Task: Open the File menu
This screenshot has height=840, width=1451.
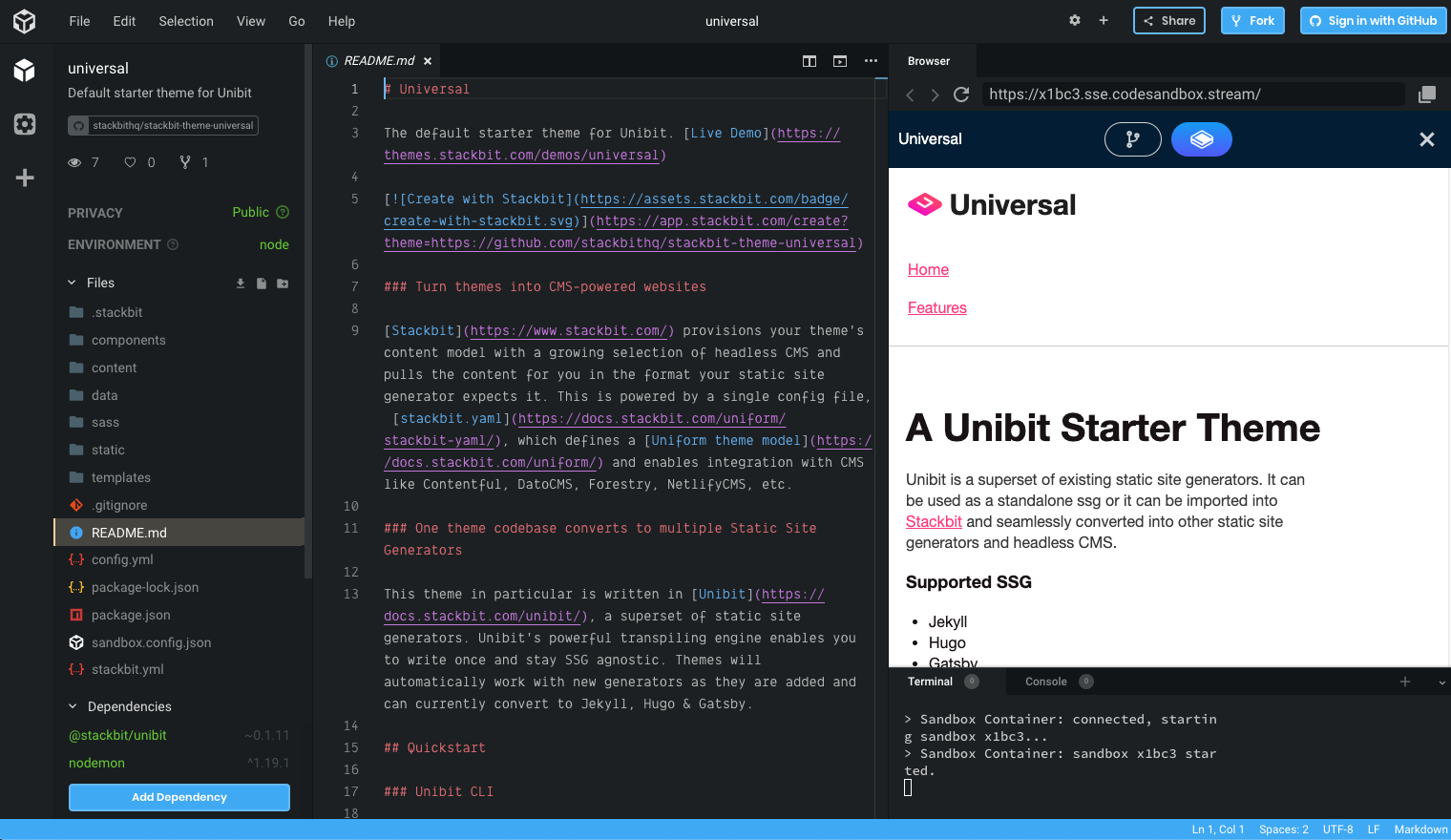Action: 80,21
